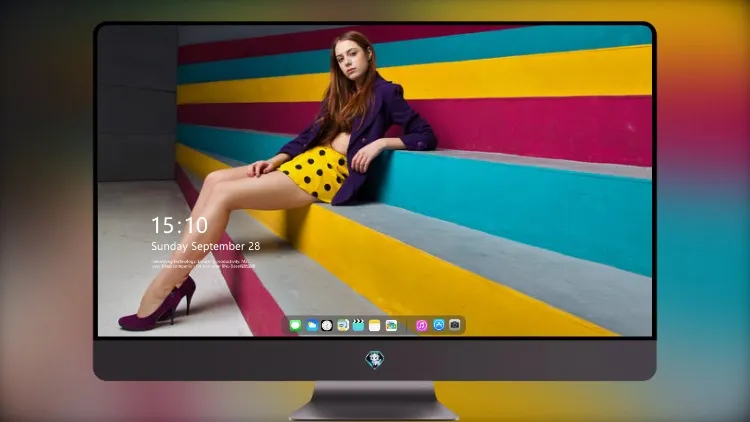
Task: Click the Sunday September 28 date text
Action: coord(206,246)
